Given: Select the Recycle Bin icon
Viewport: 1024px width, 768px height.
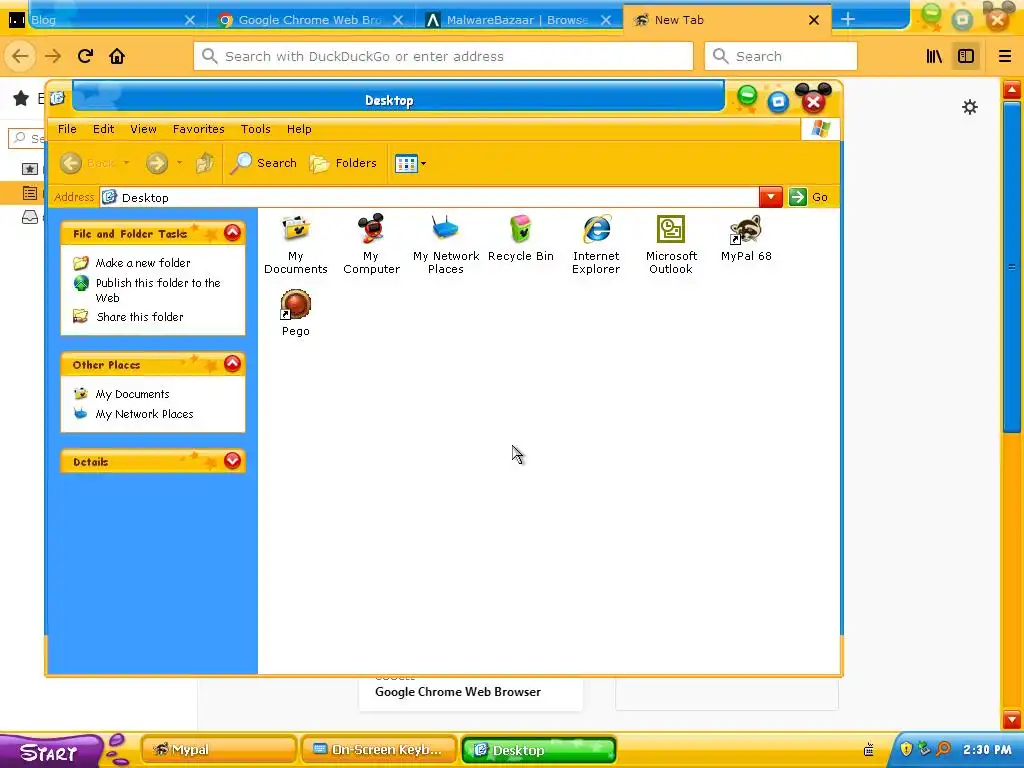Looking at the screenshot, I should pyautogui.click(x=520, y=238).
